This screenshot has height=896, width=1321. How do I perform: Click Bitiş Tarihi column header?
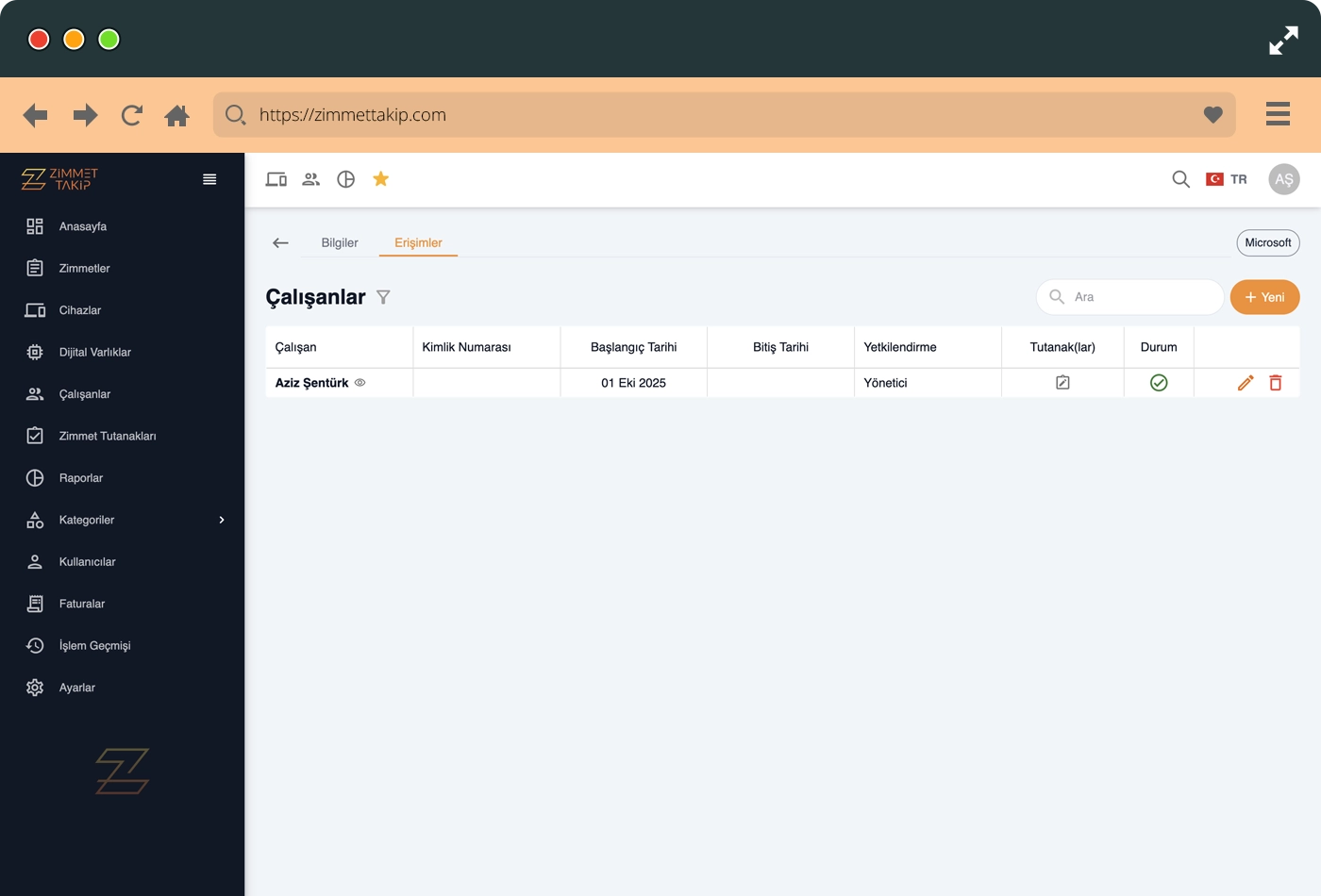780,347
